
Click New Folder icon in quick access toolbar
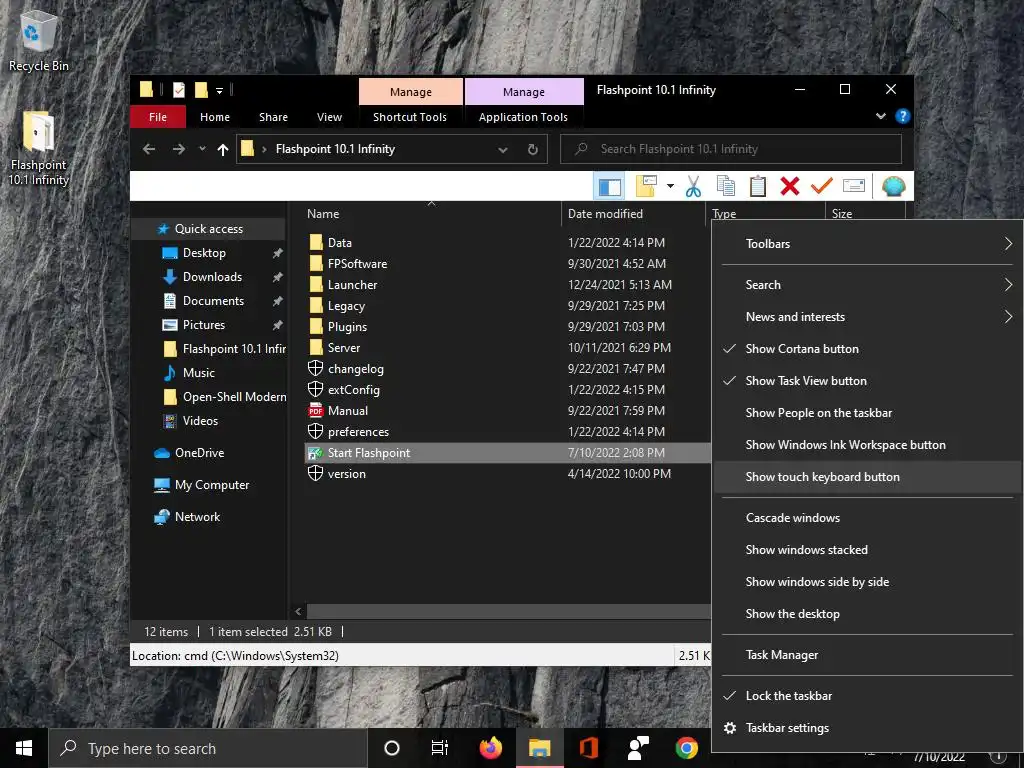pos(201,90)
